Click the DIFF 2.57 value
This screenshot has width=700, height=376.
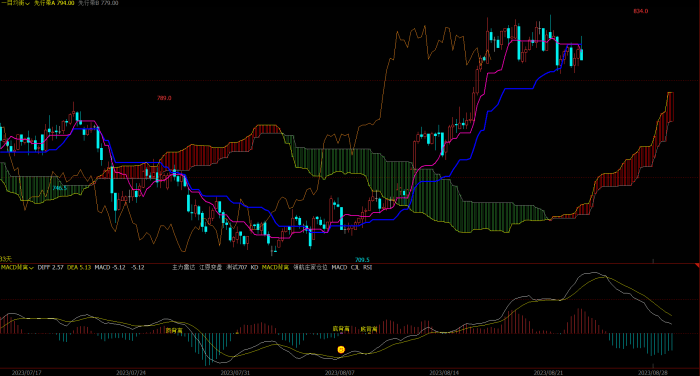[50, 267]
